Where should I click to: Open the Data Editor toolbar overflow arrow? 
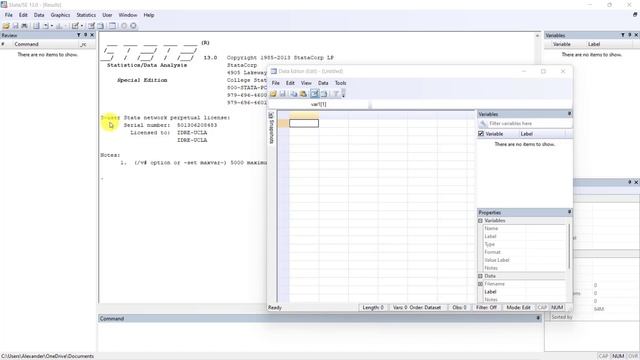343,94
